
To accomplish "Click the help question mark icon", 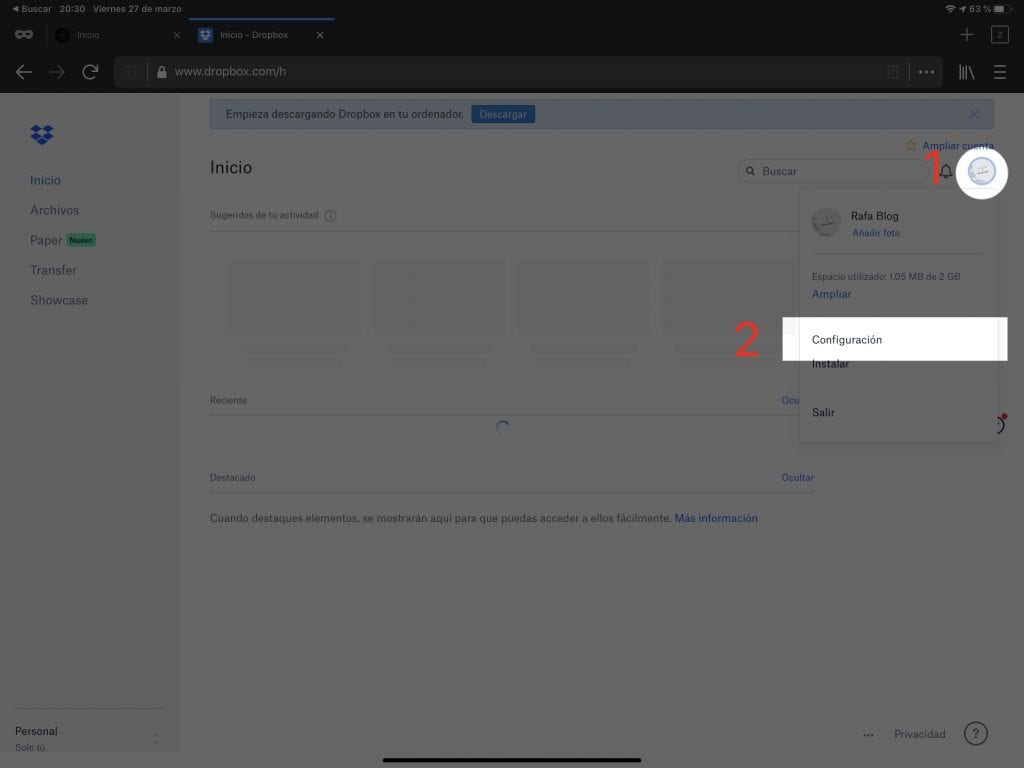I will pos(975,734).
